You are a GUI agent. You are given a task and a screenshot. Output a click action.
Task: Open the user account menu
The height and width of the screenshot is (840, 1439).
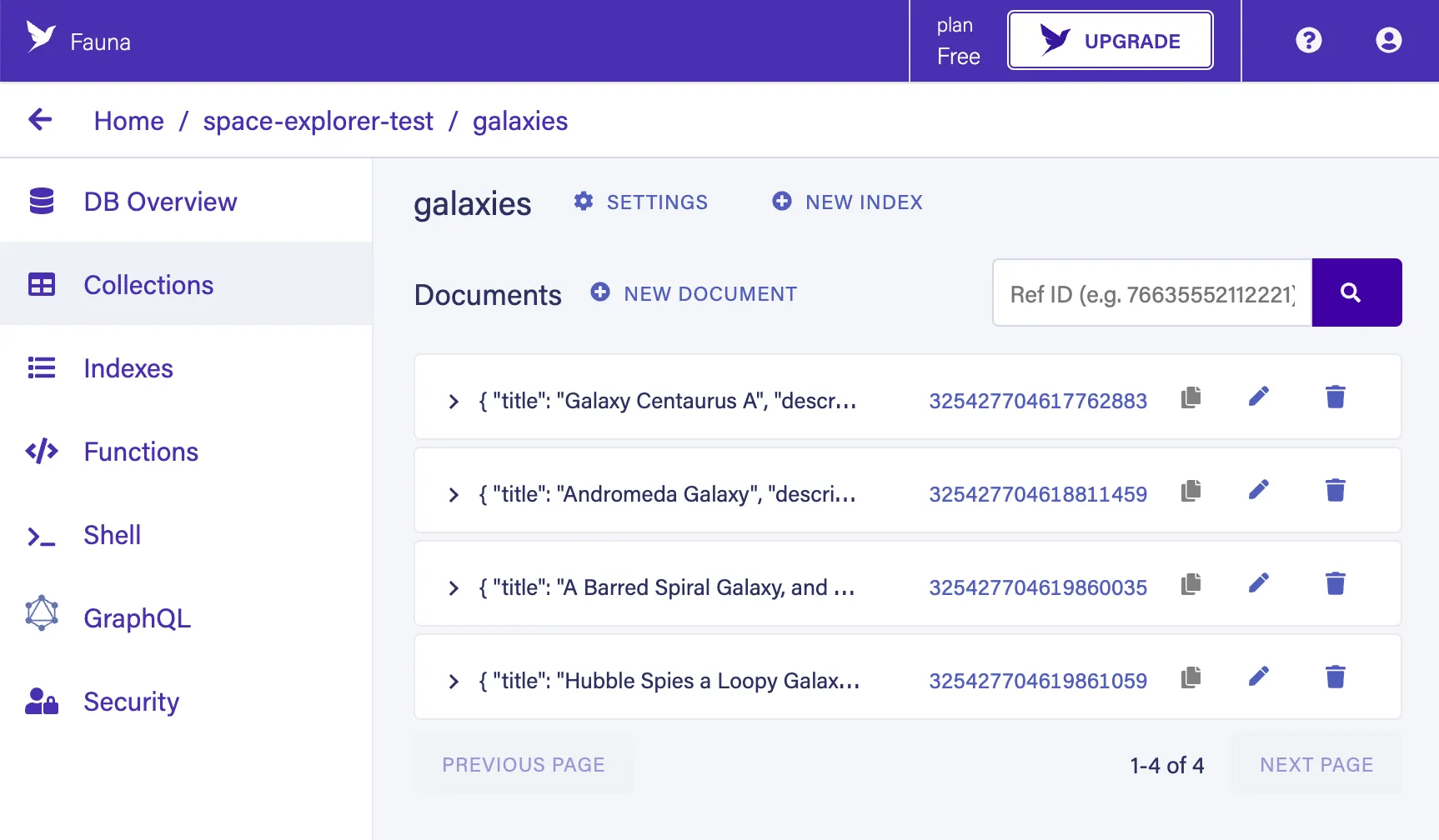(x=1387, y=40)
